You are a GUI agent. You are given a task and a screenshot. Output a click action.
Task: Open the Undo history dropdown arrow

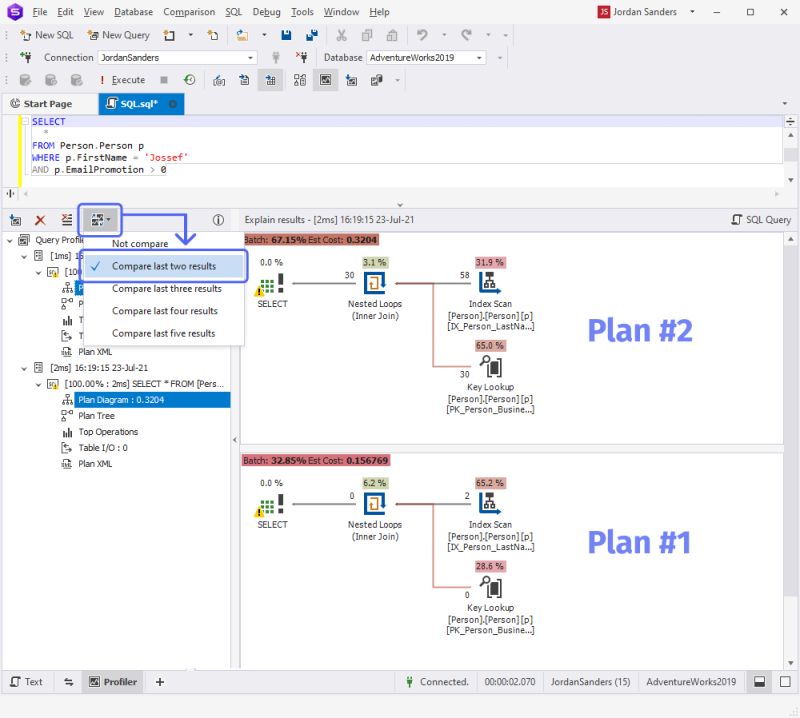click(x=444, y=35)
